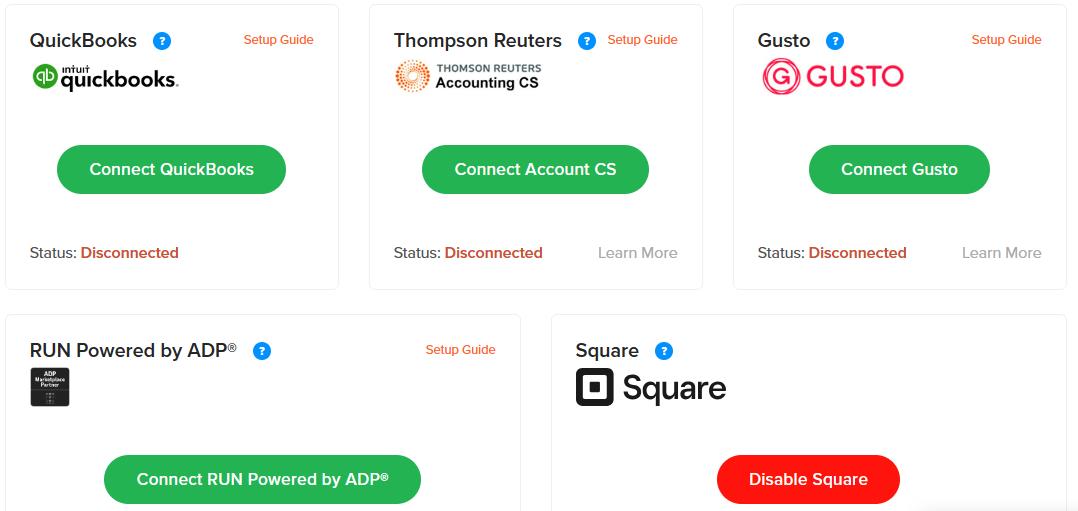The image size is (1078, 511).
Task: Open the QuickBooks Setup Guide link
Action: pyautogui.click(x=278, y=40)
